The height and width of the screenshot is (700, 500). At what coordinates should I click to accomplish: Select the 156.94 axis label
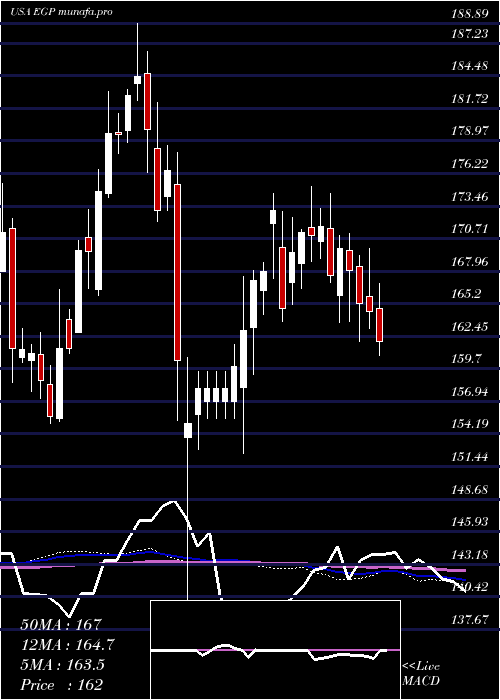[x=469, y=392]
